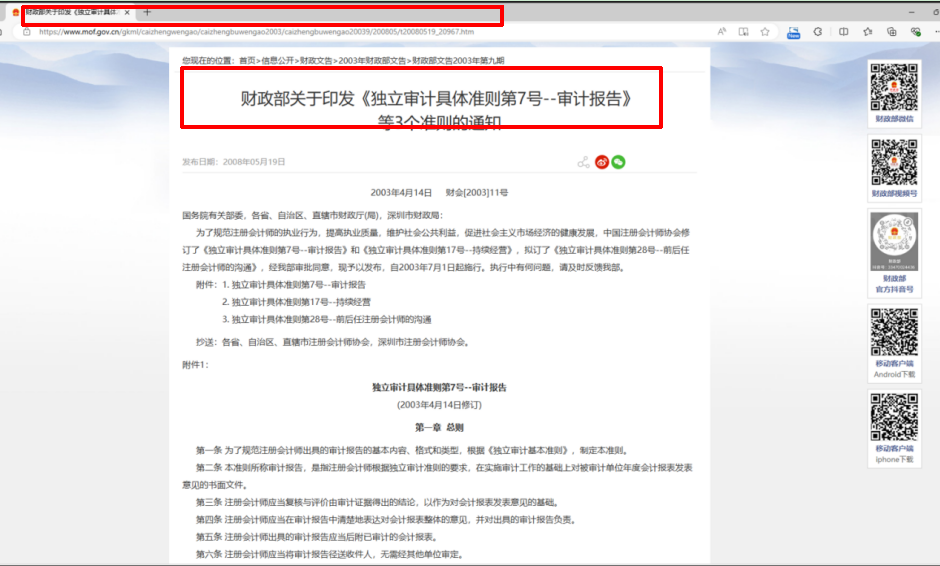Open the browser Extensions puzzle icon
The height and width of the screenshot is (566, 940).
point(818,32)
